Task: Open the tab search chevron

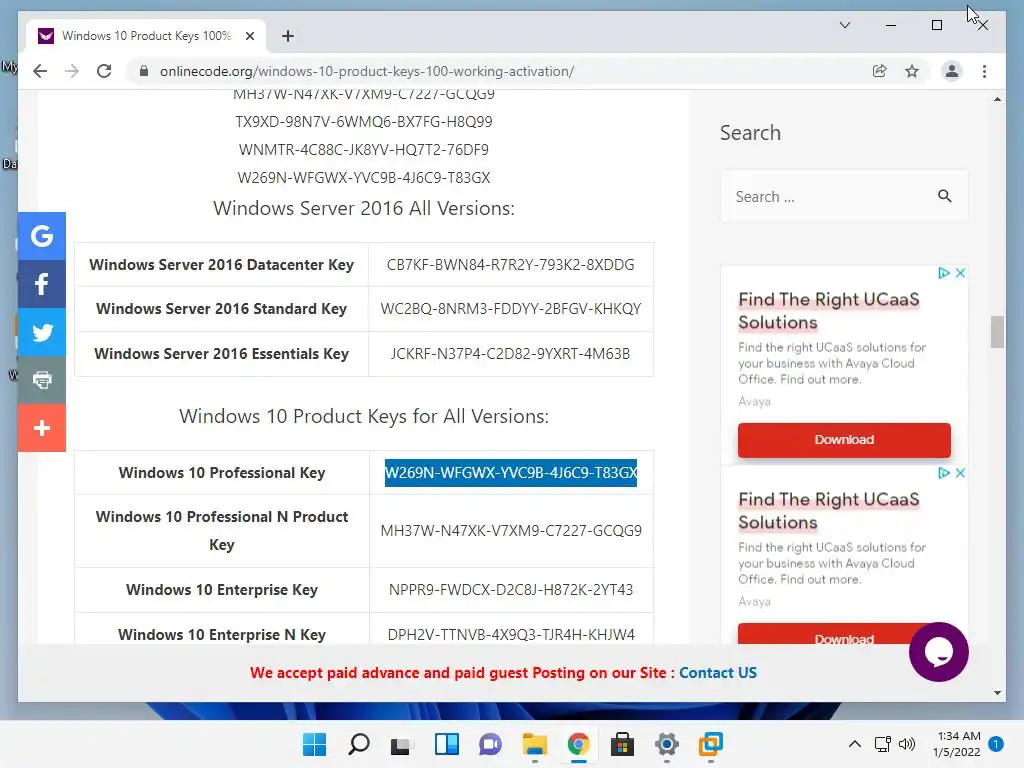Action: pyautogui.click(x=844, y=25)
